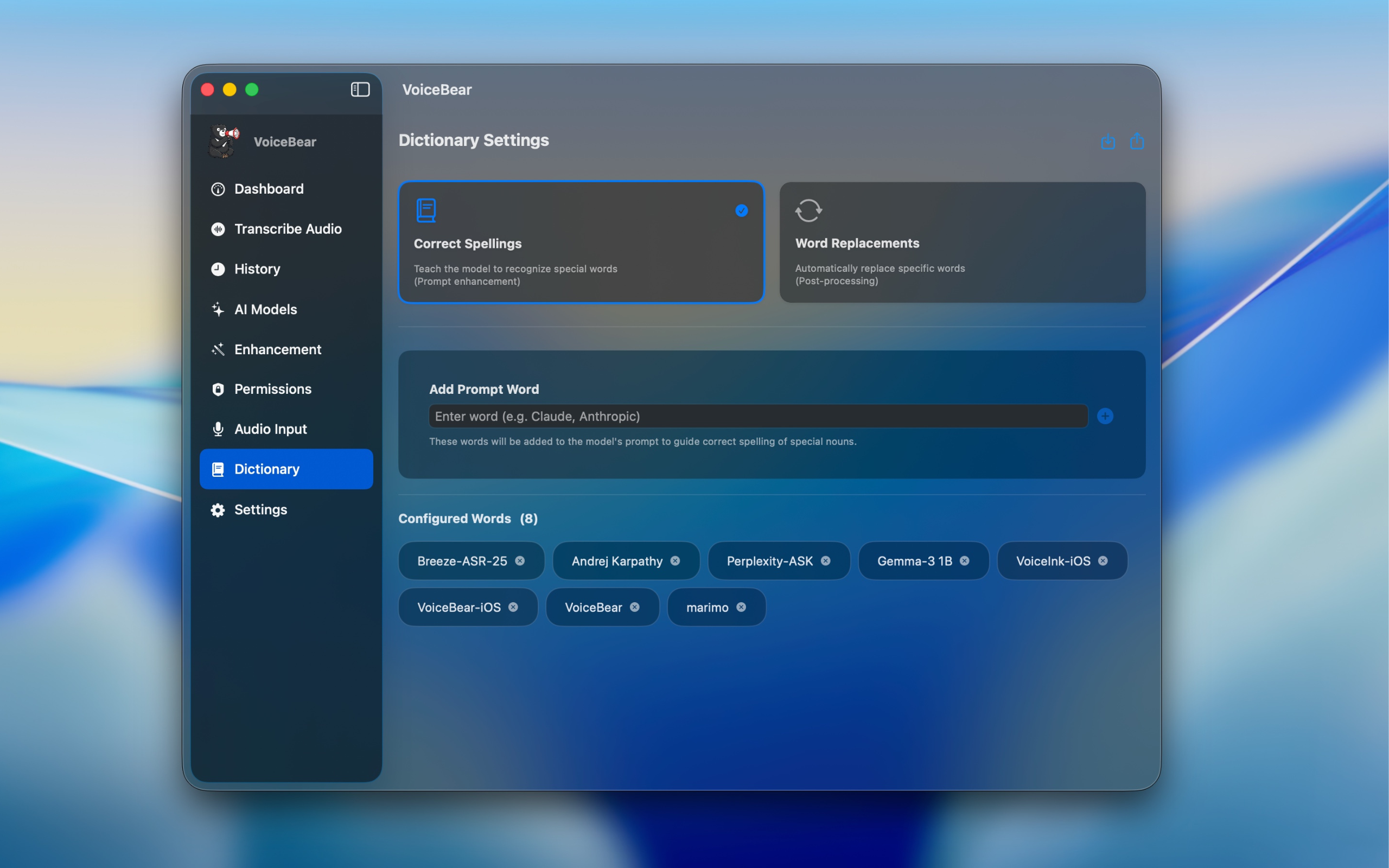Click the Dictionary book icon in sidebar
This screenshot has width=1389, height=868.
pyautogui.click(x=218, y=470)
